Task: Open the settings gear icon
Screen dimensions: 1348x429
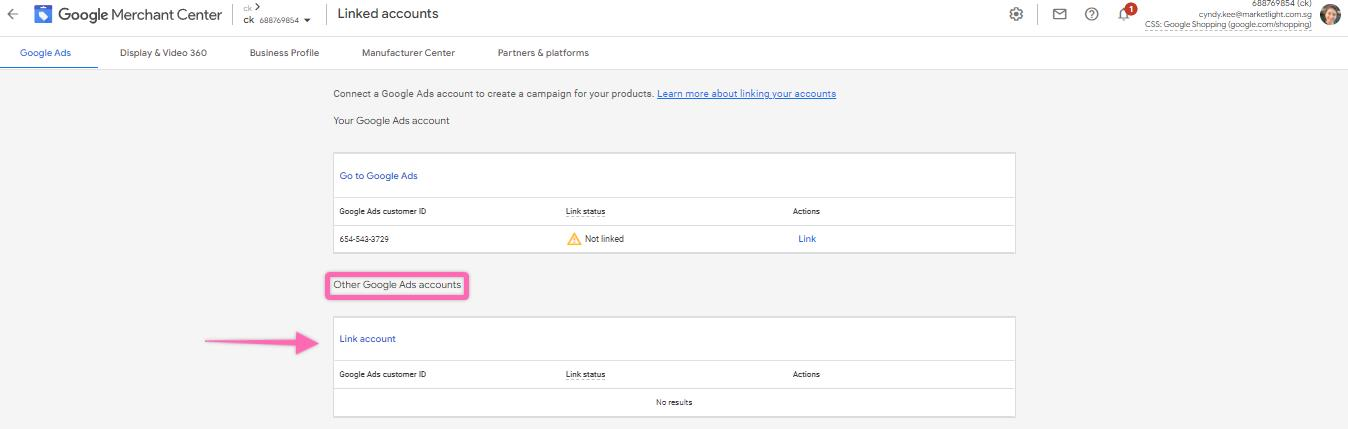Action: tap(1016, 14)
